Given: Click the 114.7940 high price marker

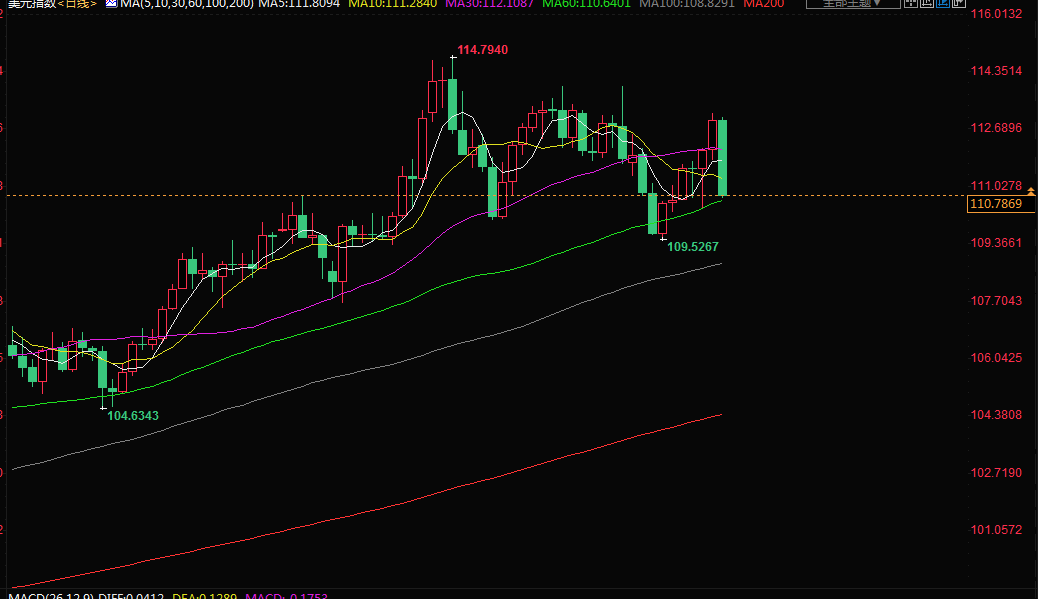Looking at the screenshot, I should pyautogui.click(x=490, y=50).
